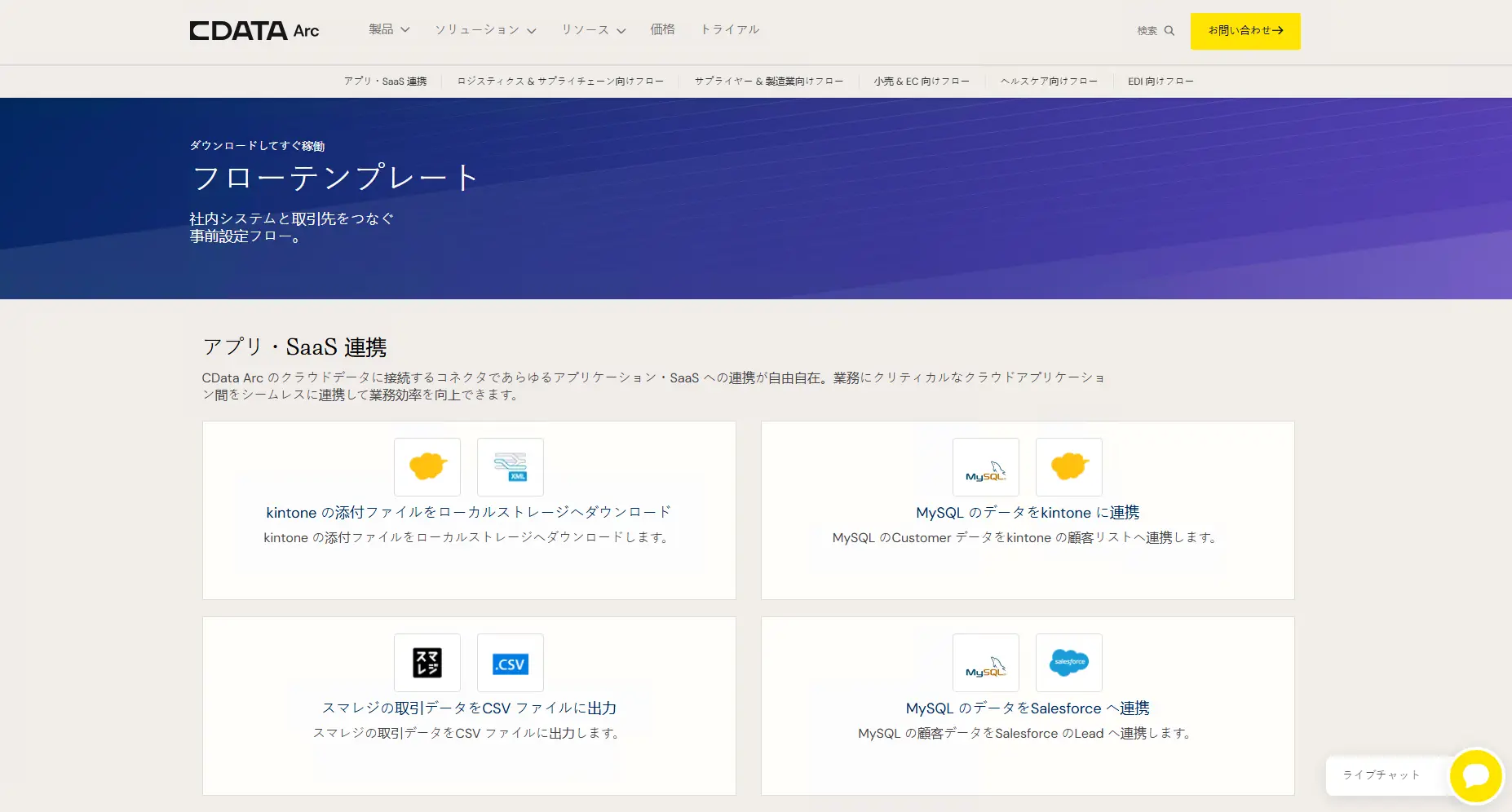1512x812 pixels.
Task: Click ダウンロードしてすぐ稼働 text
Action: [x=258, y=145]
